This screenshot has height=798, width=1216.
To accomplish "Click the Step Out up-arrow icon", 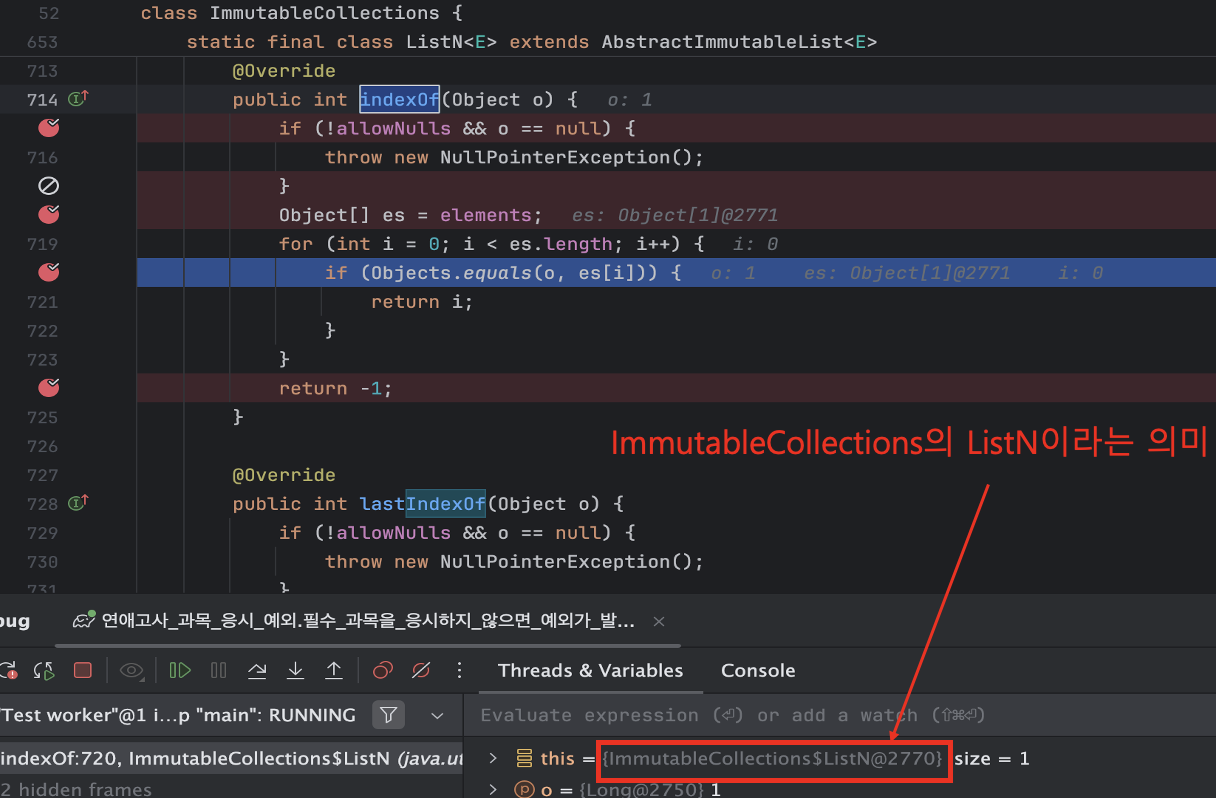I will tap(334, 670).
